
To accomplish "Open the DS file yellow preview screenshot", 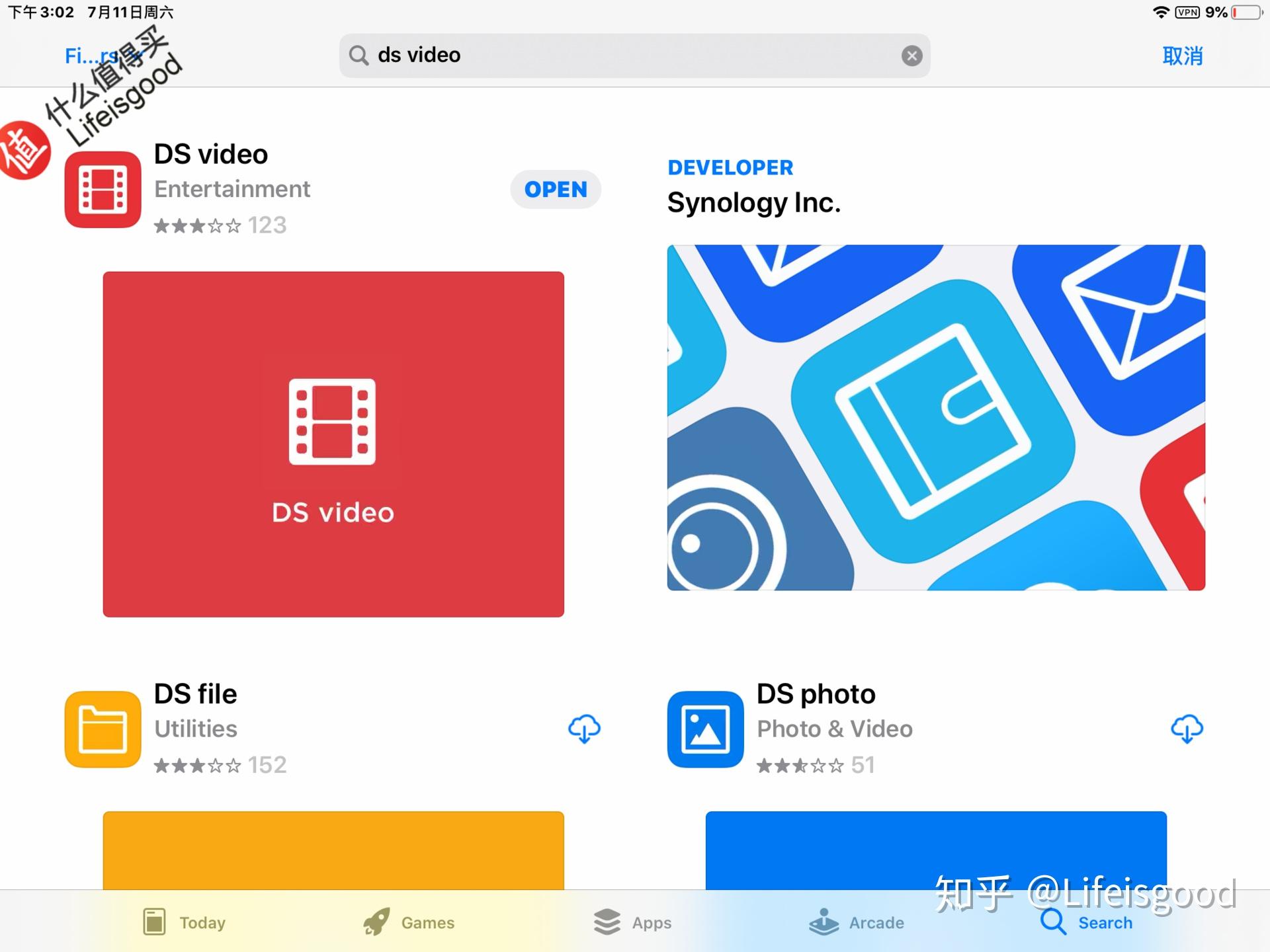I will (333, 850).
